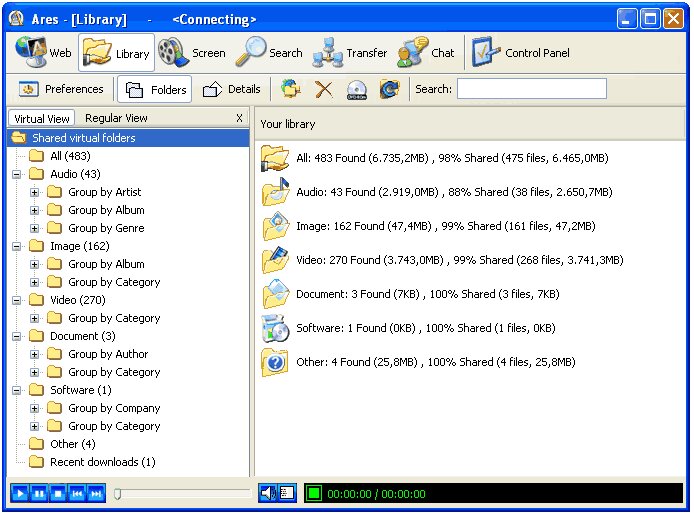The height and width of the screenshot is (516, 694).
Task: Expand Group by Album under Image
Action: point(35,264)
